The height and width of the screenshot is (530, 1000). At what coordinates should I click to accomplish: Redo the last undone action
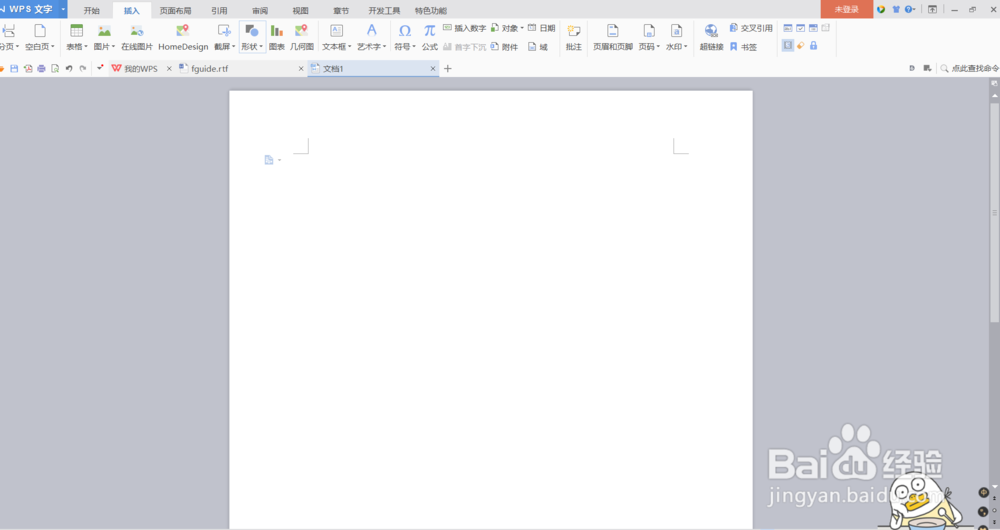(x=83, y=68)
